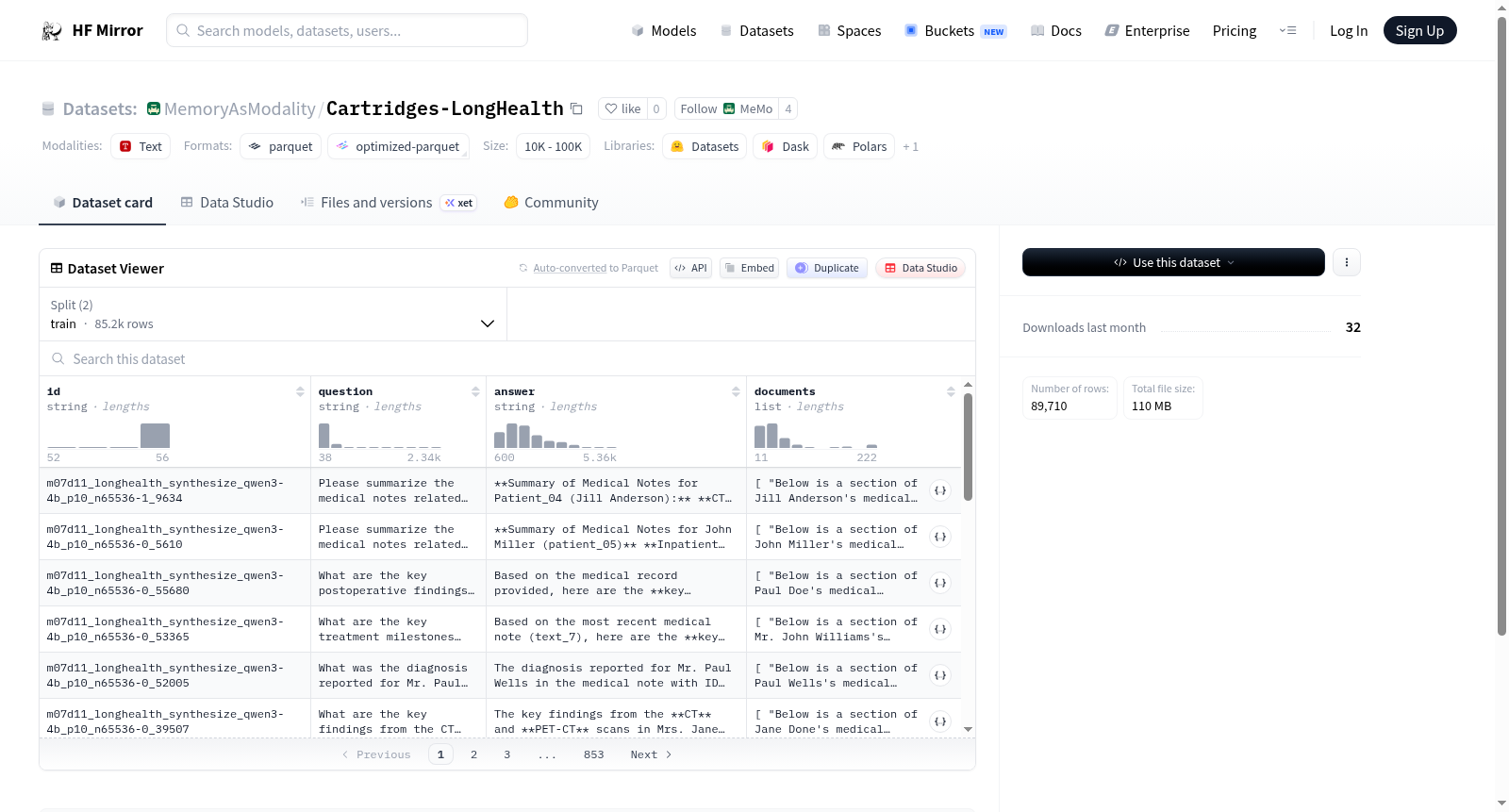
Task: Open the Split train dropdown
Action: (x=273, y=314)
